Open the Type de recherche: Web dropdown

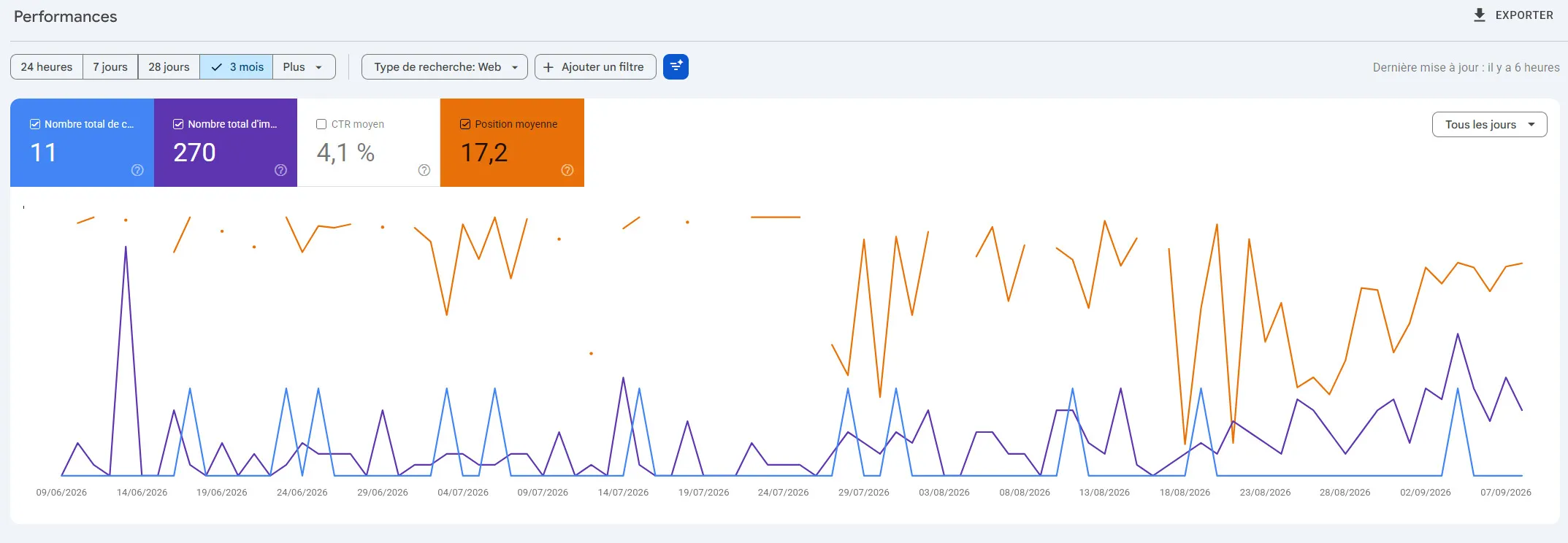pyautogui.click(x=445, y=67)
